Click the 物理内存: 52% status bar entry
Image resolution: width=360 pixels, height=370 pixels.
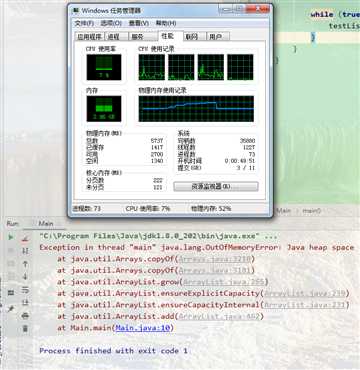click(x=211, y=209)
